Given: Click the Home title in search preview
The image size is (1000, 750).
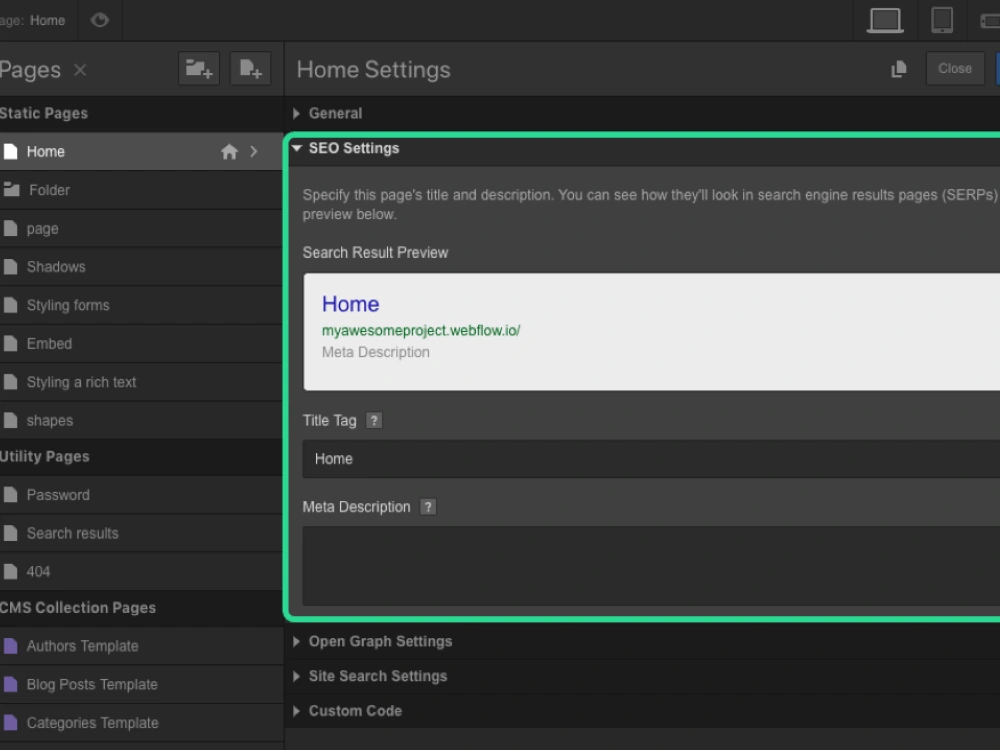Looking at the screenshot, I should tap(351, 304).
